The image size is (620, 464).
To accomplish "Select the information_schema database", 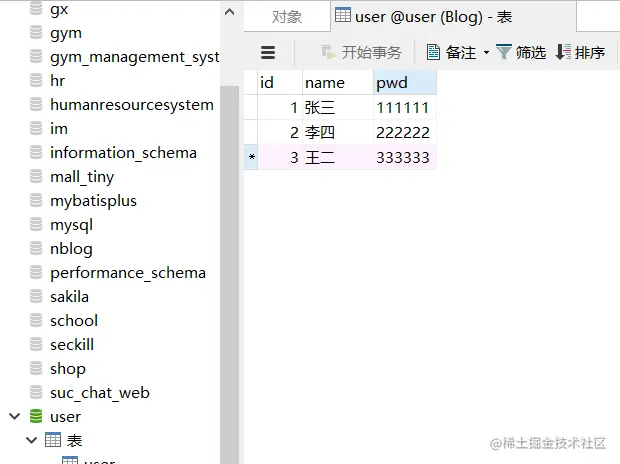I will pos(123,153).
